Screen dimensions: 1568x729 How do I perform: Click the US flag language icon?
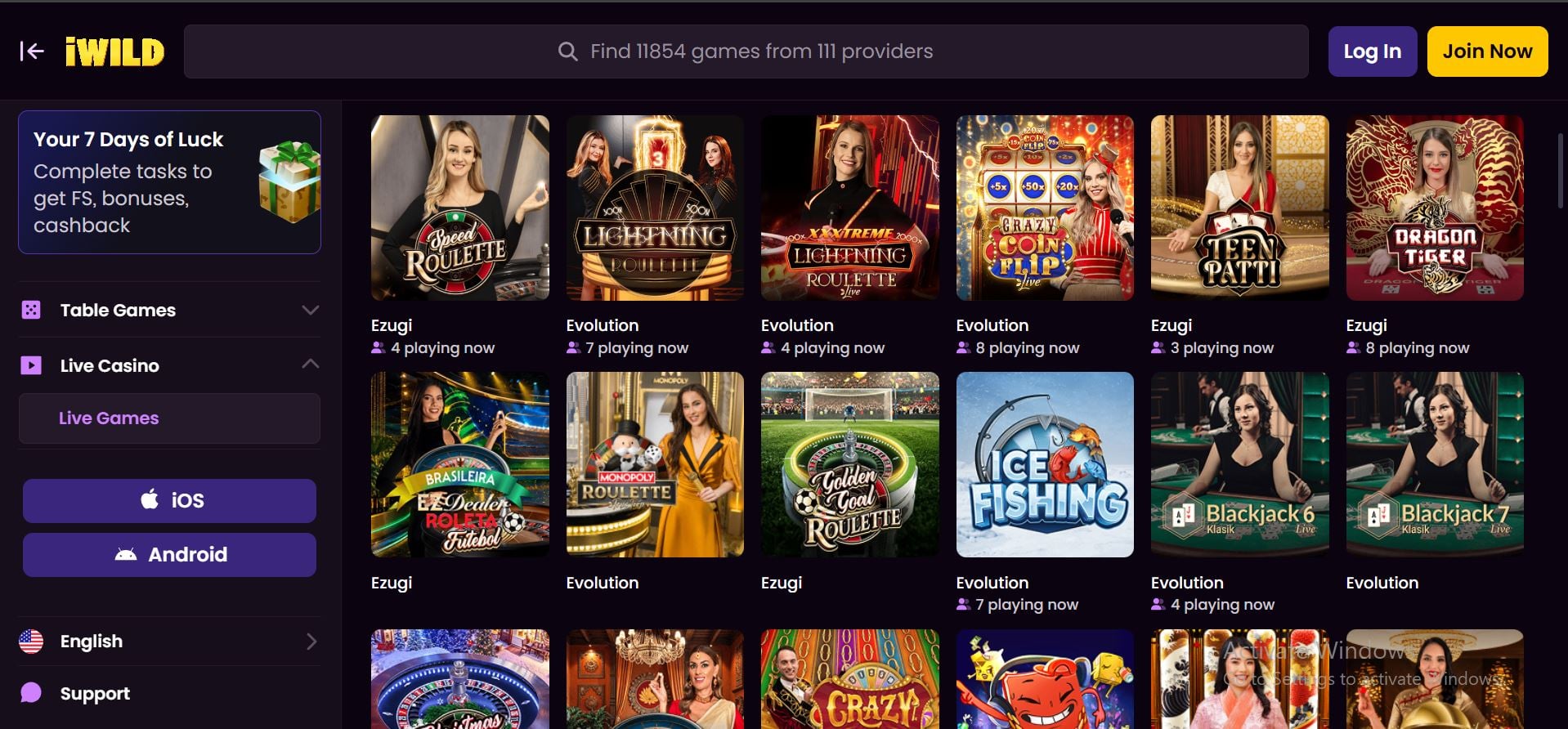click(31, 642)
